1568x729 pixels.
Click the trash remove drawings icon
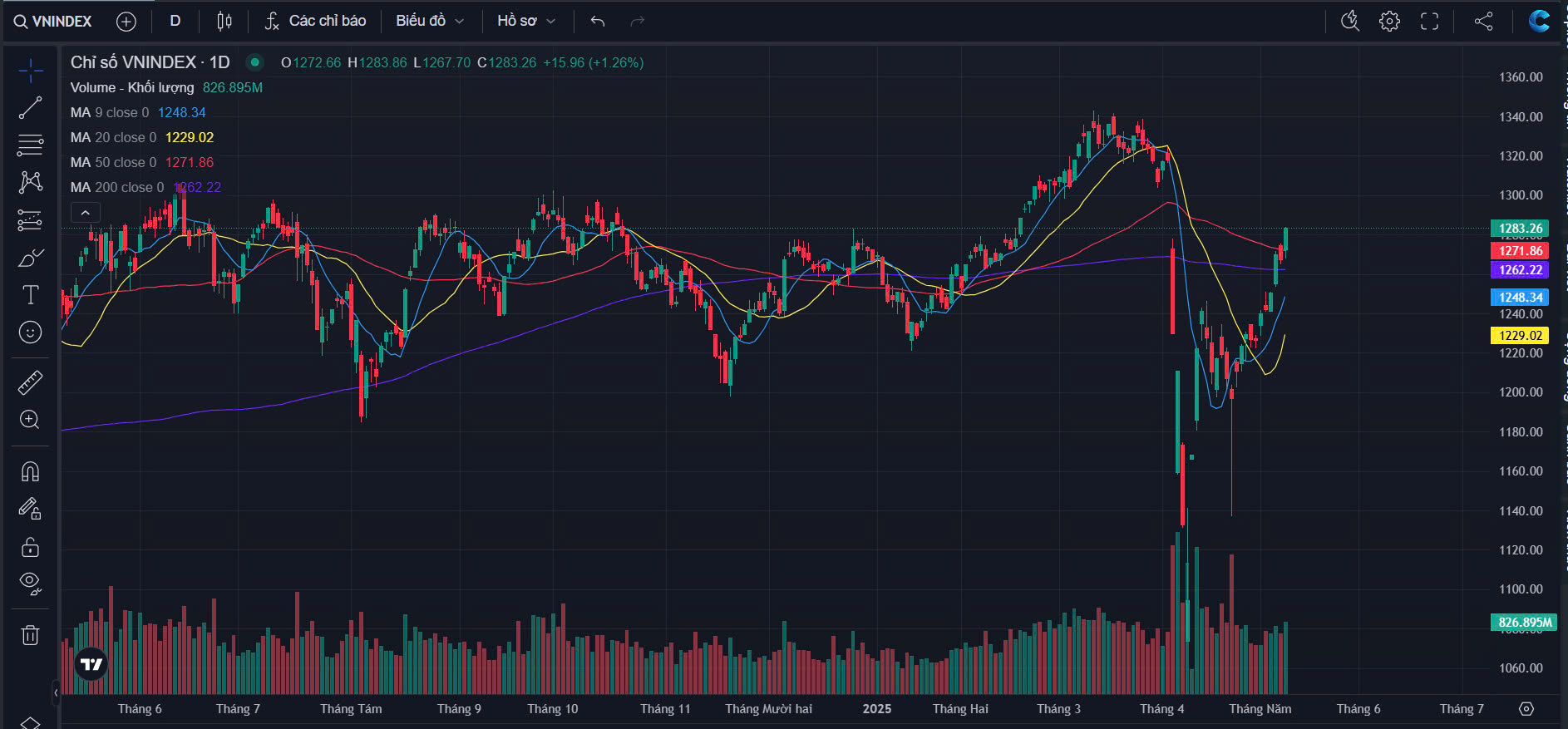click(x=31, y=636)
